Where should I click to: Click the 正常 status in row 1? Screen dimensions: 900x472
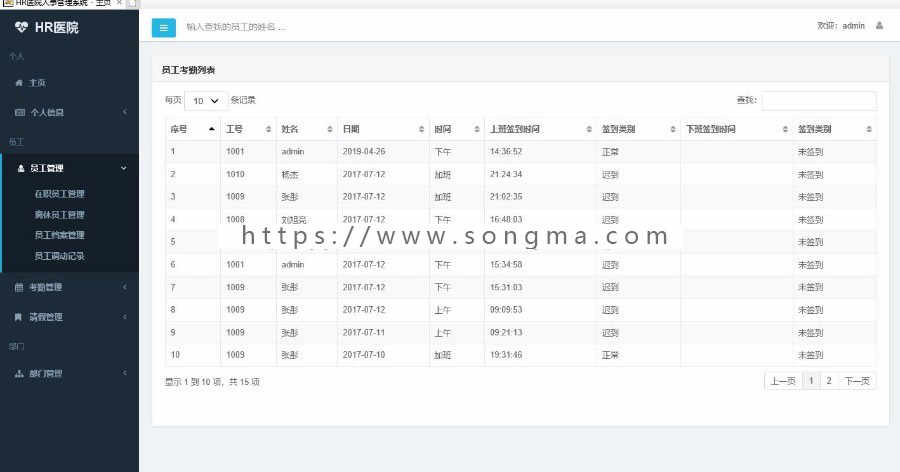pyautogui.click(x=610, y=152)
